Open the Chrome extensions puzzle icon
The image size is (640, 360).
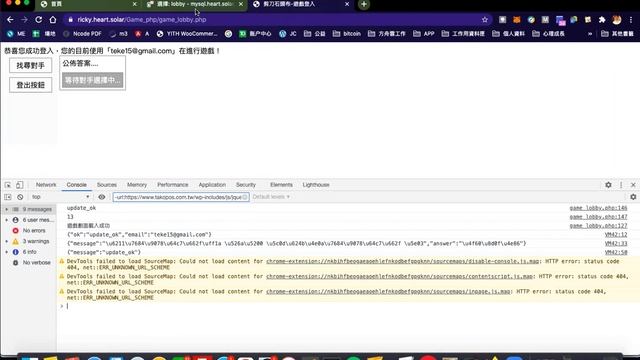tap(602, 20)
